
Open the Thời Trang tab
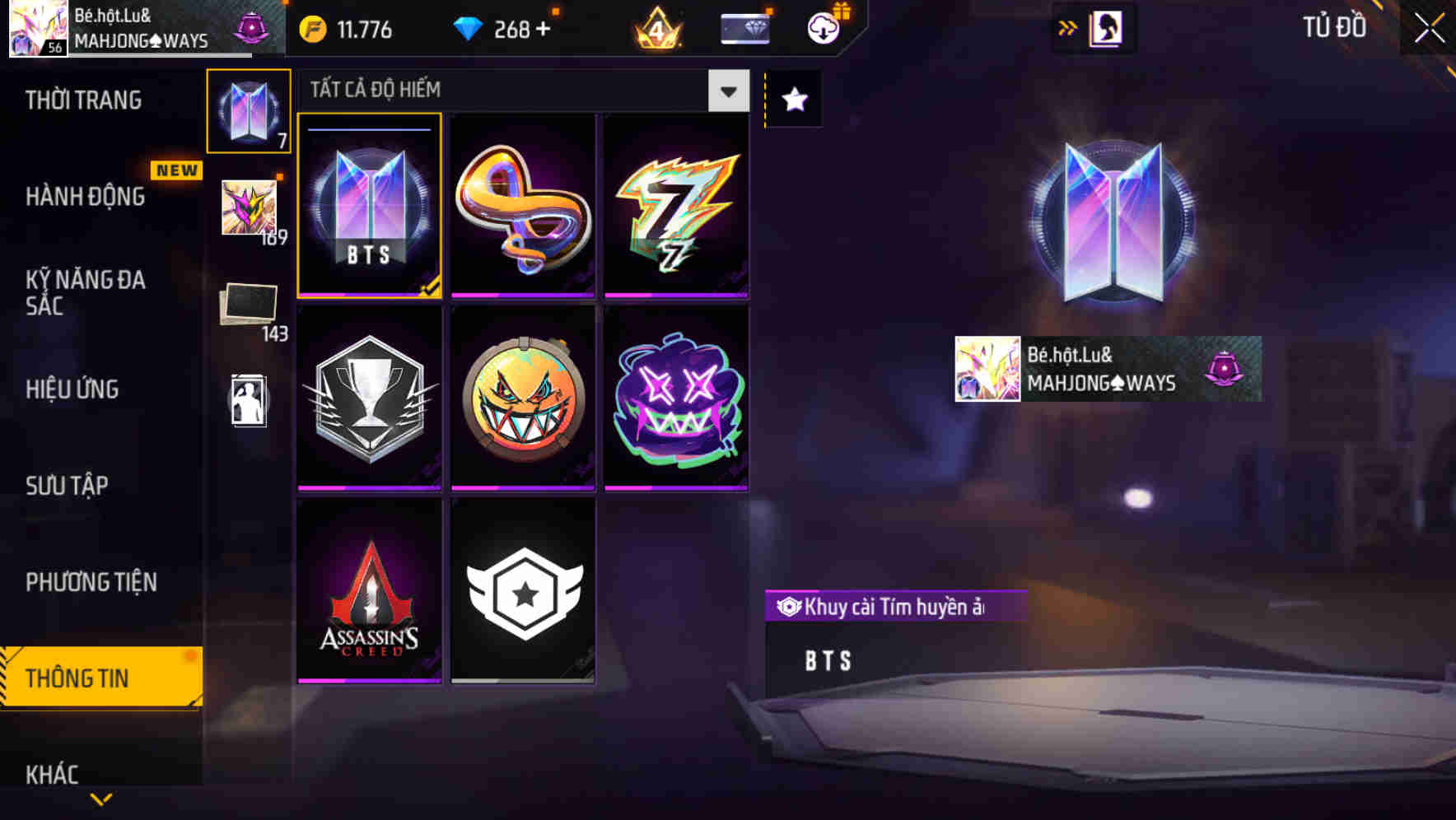click(x=83, y=100)
